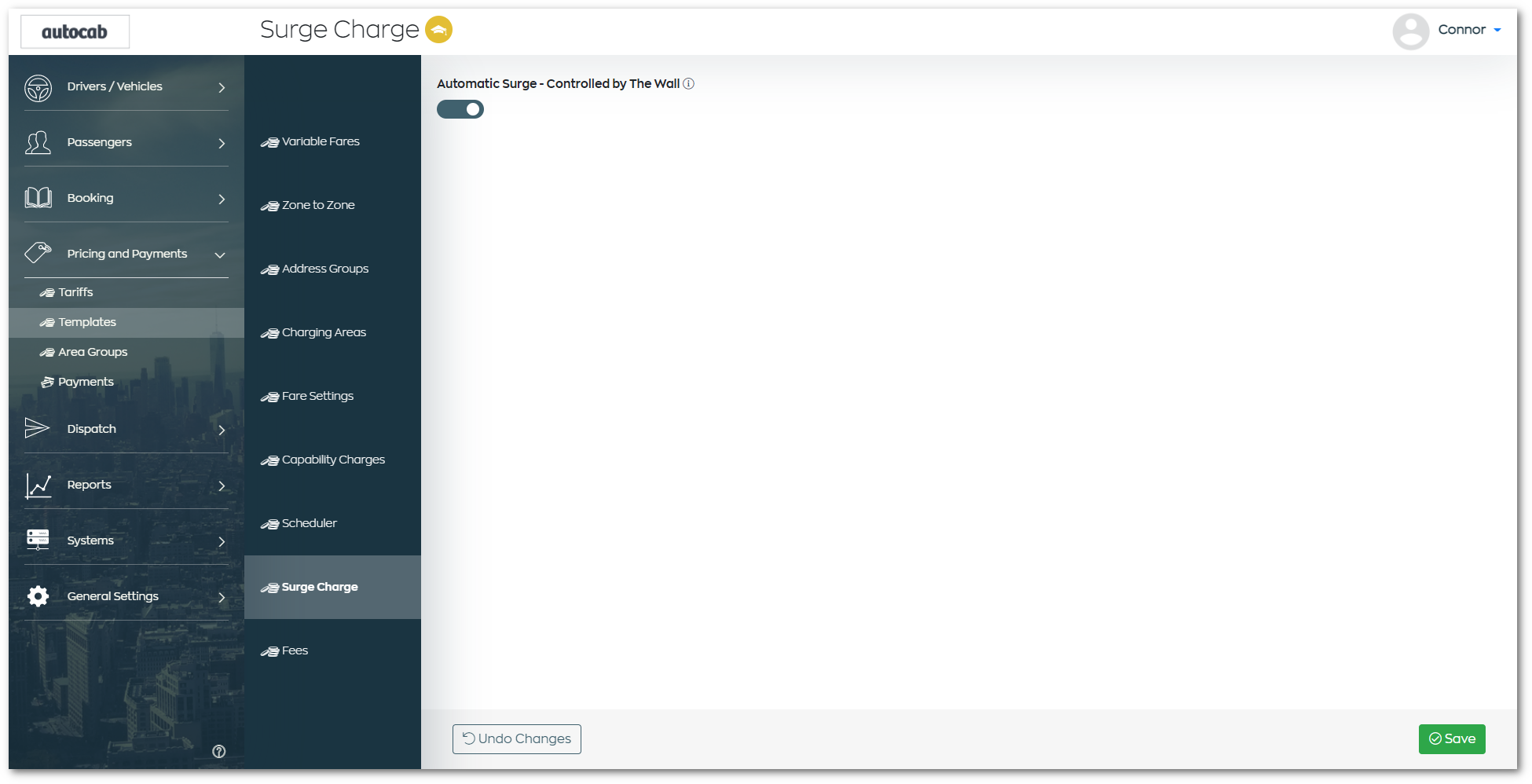Viewport: 1532px width, 784px height.
Task: Click the Pricing and Payments tag icon
Action: pos(38,253)
